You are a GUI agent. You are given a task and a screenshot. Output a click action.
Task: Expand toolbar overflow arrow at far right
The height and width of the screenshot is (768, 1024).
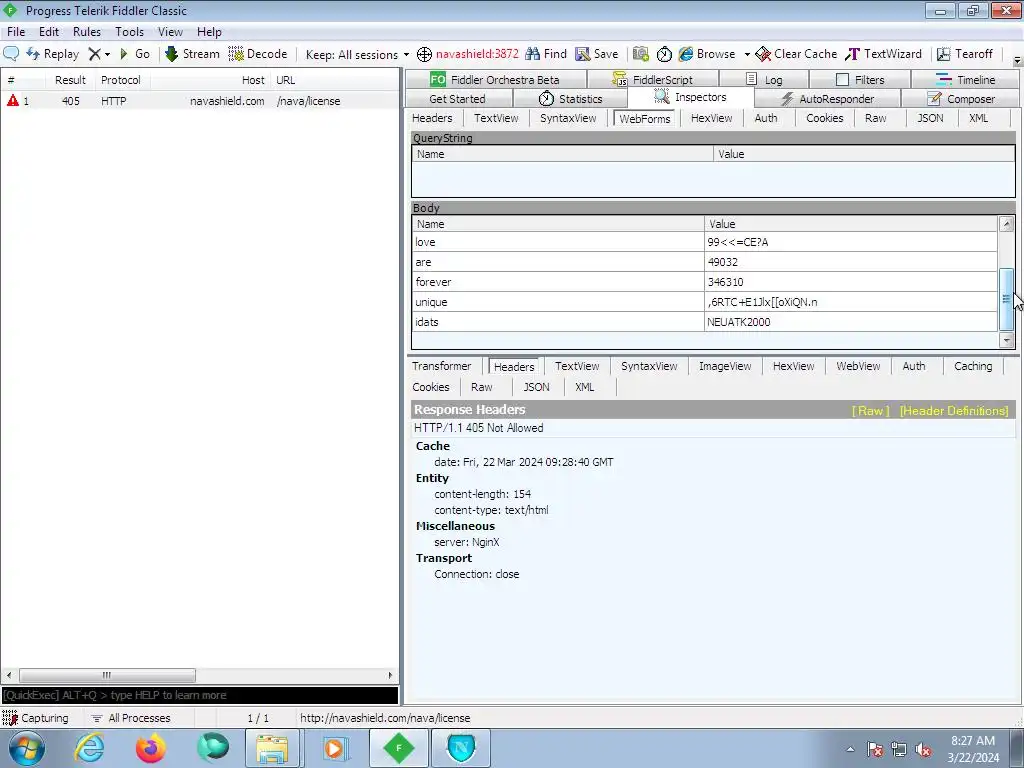(1017, 60)
